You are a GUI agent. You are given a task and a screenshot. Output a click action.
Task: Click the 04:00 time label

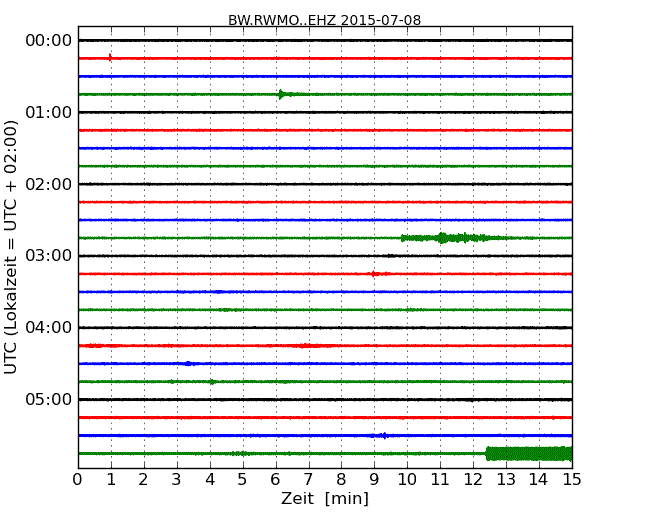click(x=49, y=328)
